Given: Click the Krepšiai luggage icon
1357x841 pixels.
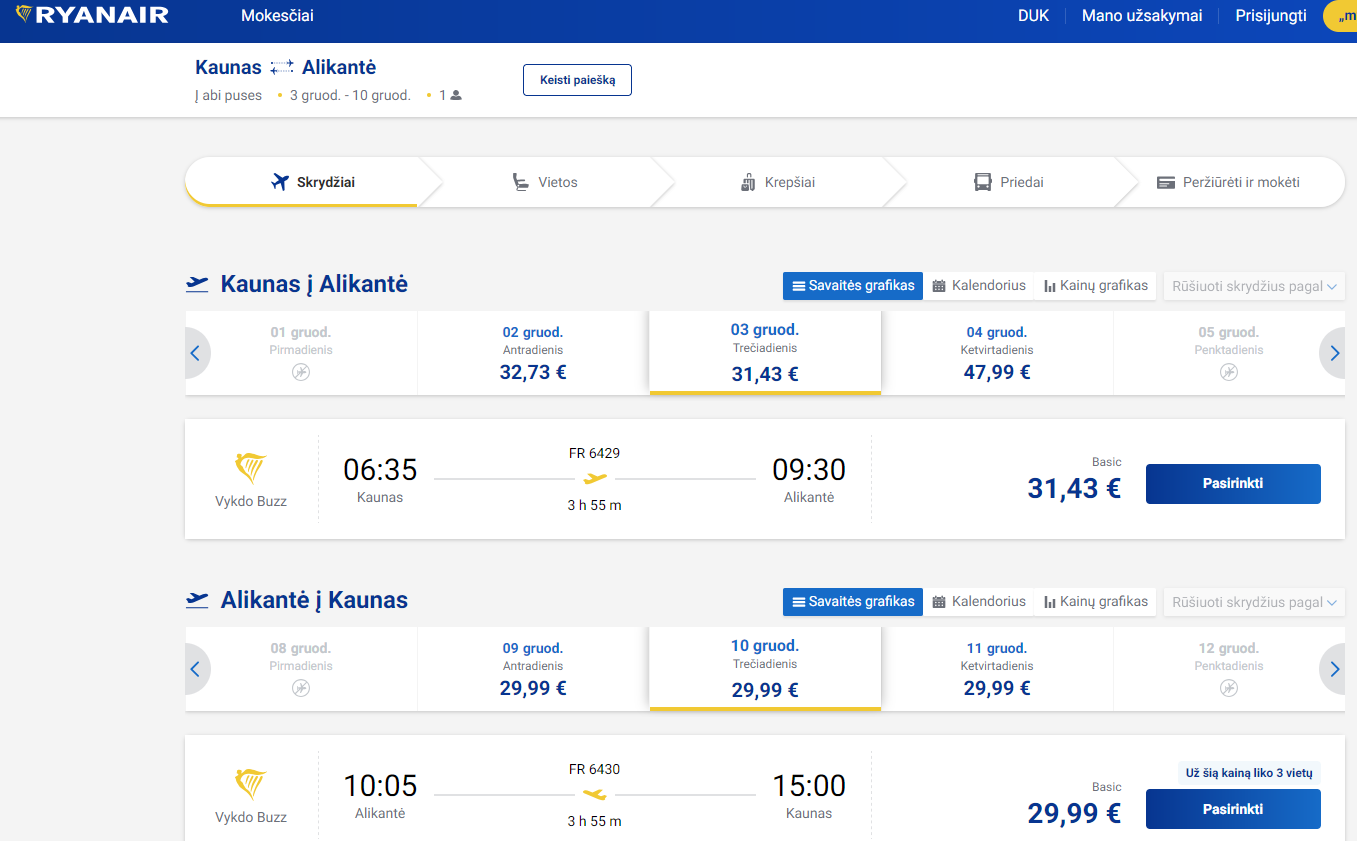Looking at the screenshot, I should pos(748,182).
